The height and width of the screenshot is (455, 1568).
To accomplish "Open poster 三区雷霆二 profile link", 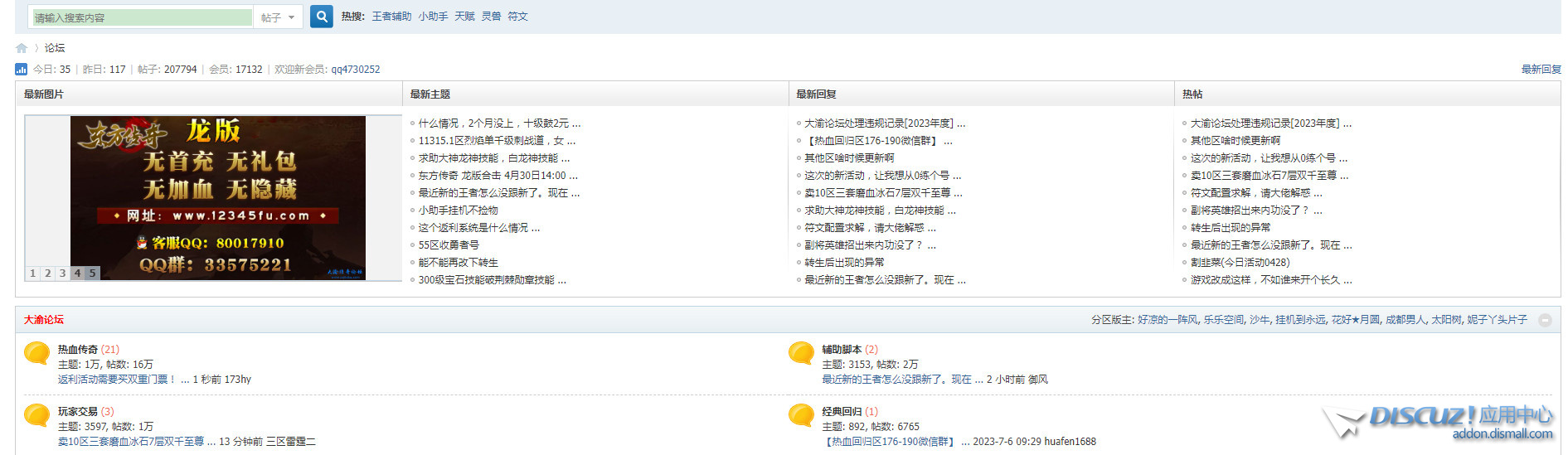I will (291, 442).
